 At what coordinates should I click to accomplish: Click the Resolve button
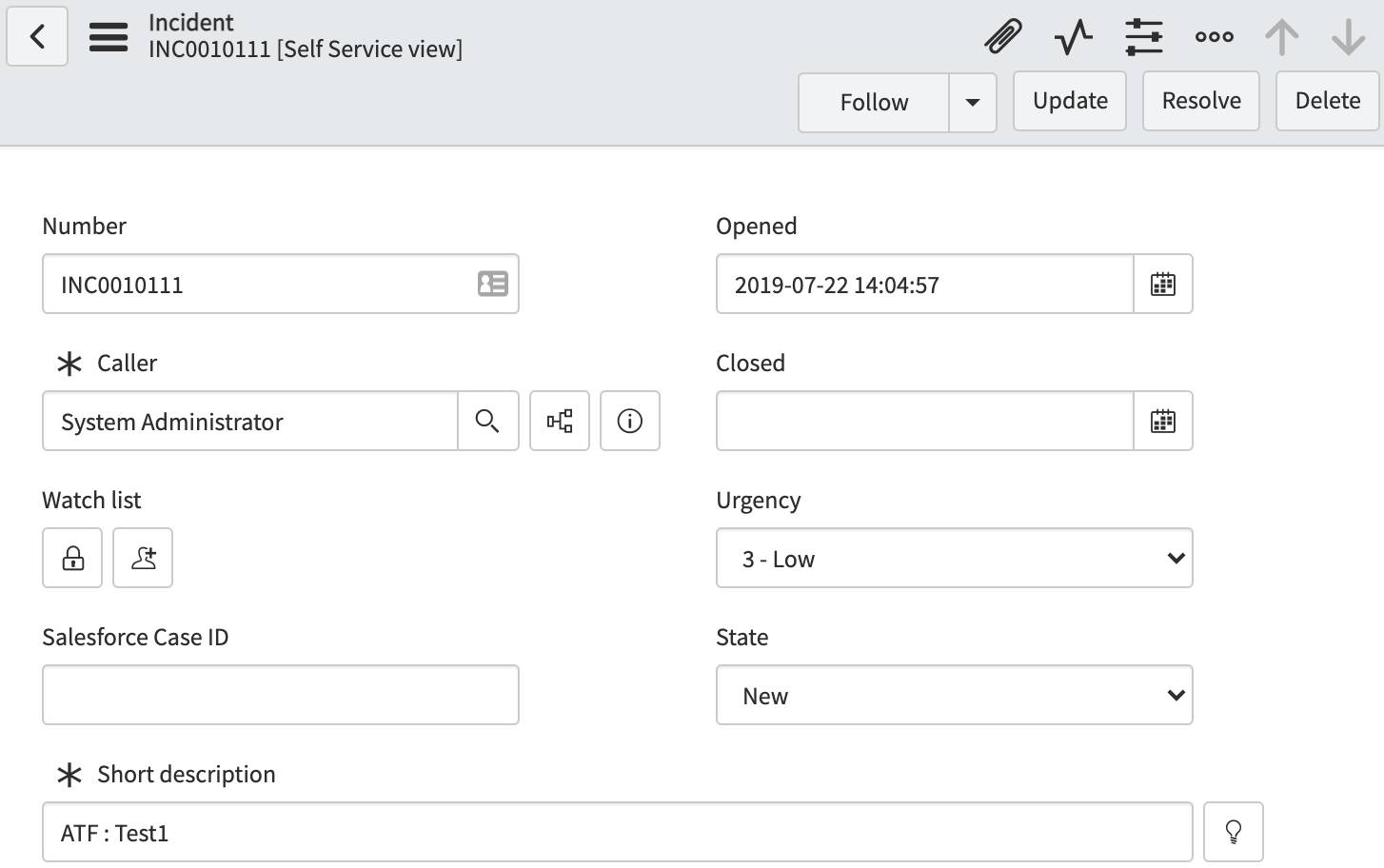pyautogui.click(x=1201, y=101)
